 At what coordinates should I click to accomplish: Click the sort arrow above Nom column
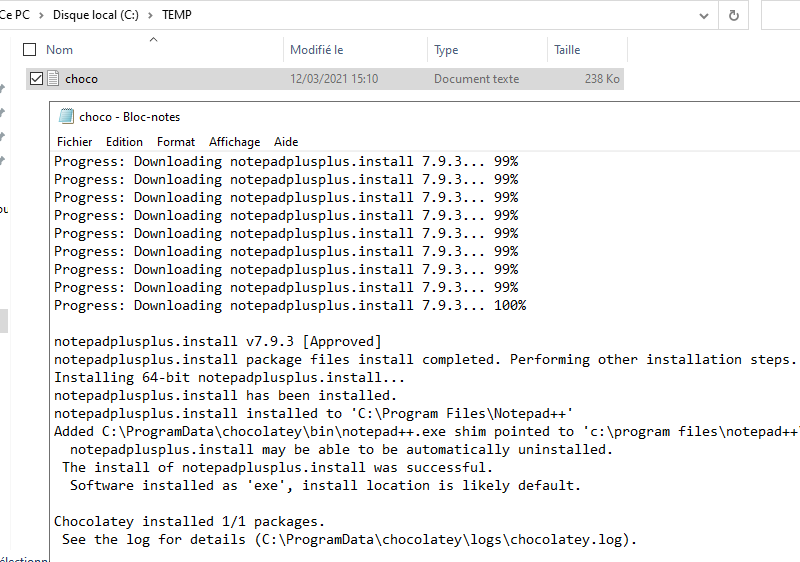pos(153,39)
